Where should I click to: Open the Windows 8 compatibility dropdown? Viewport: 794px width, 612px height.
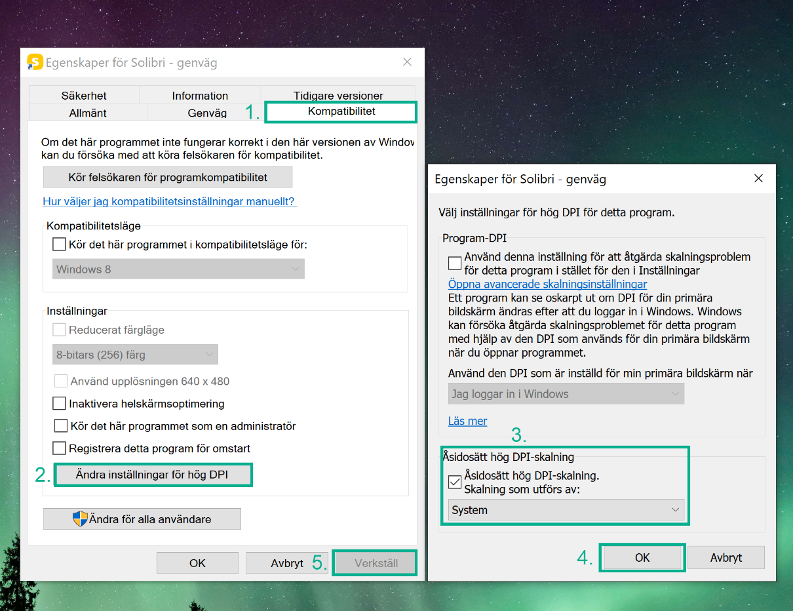coord(178,269)
